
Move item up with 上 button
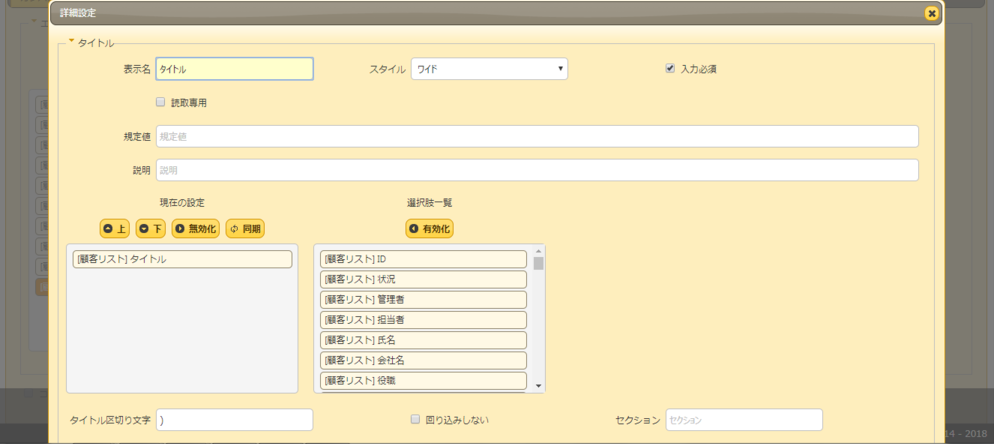(x=115, y=228)
